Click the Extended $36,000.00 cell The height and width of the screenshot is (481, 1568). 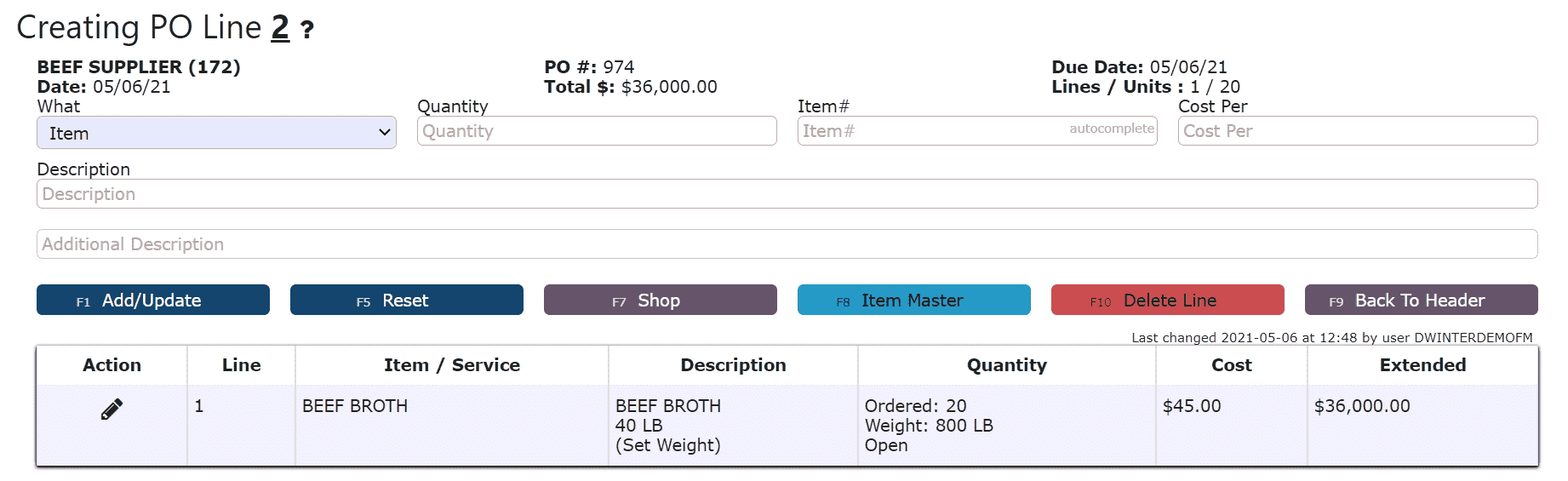1422,425
